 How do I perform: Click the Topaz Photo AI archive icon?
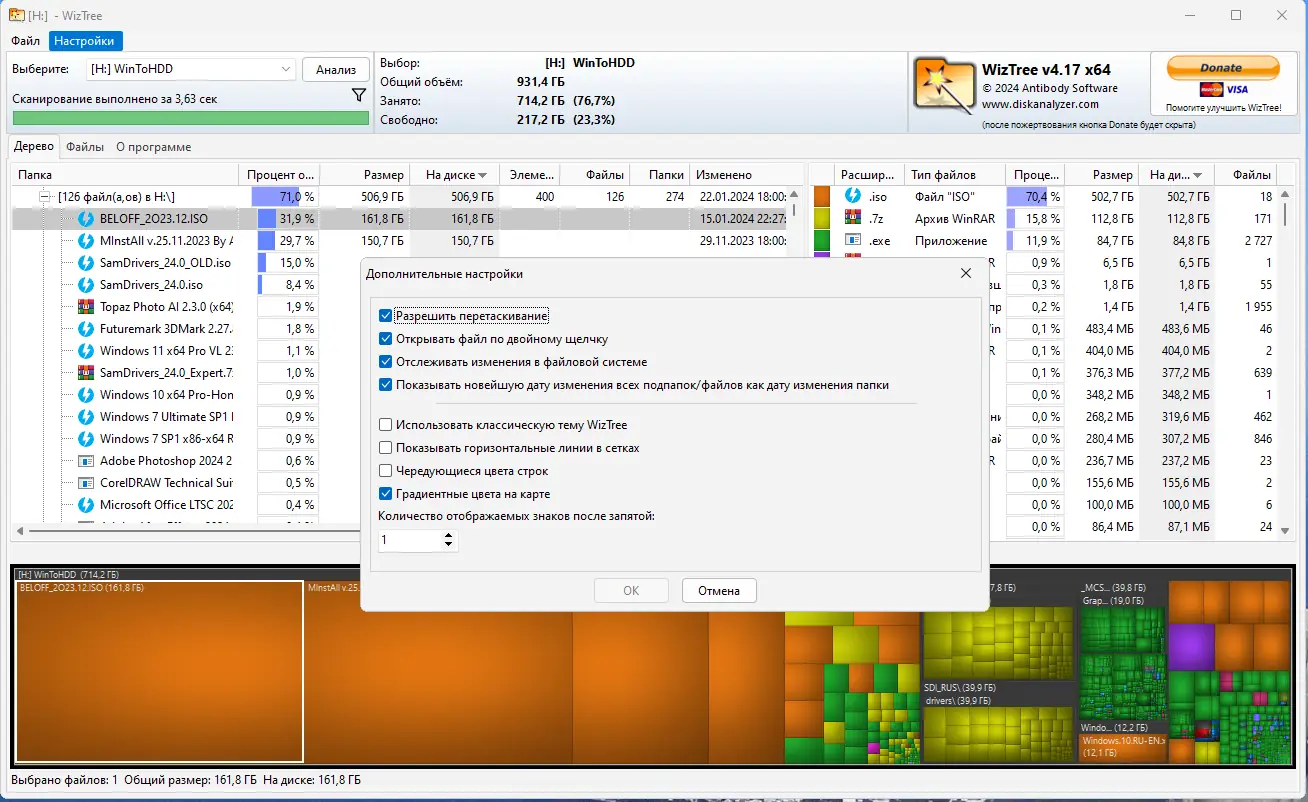pos(86,306)
